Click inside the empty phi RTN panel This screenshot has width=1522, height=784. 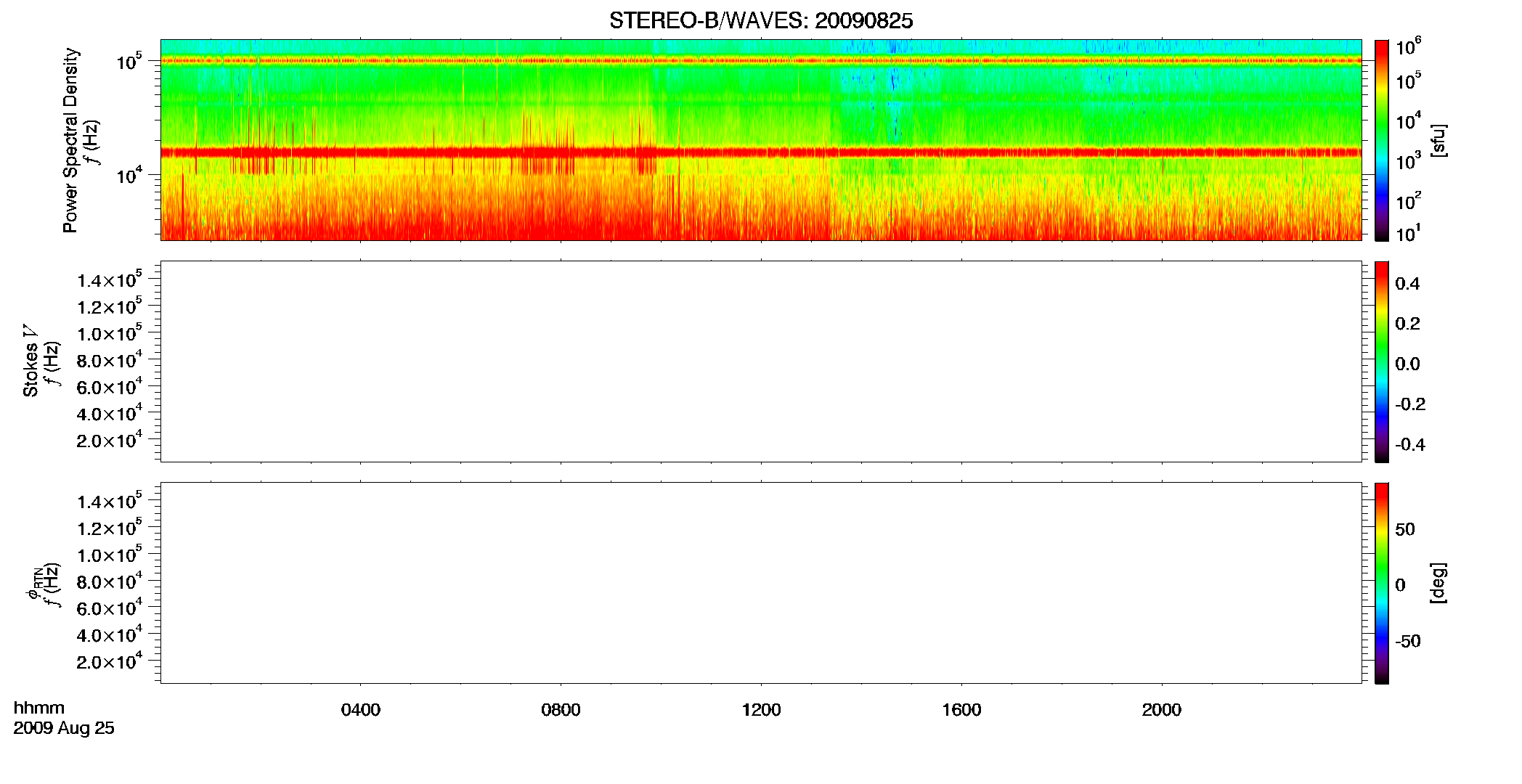click(761, 583)
